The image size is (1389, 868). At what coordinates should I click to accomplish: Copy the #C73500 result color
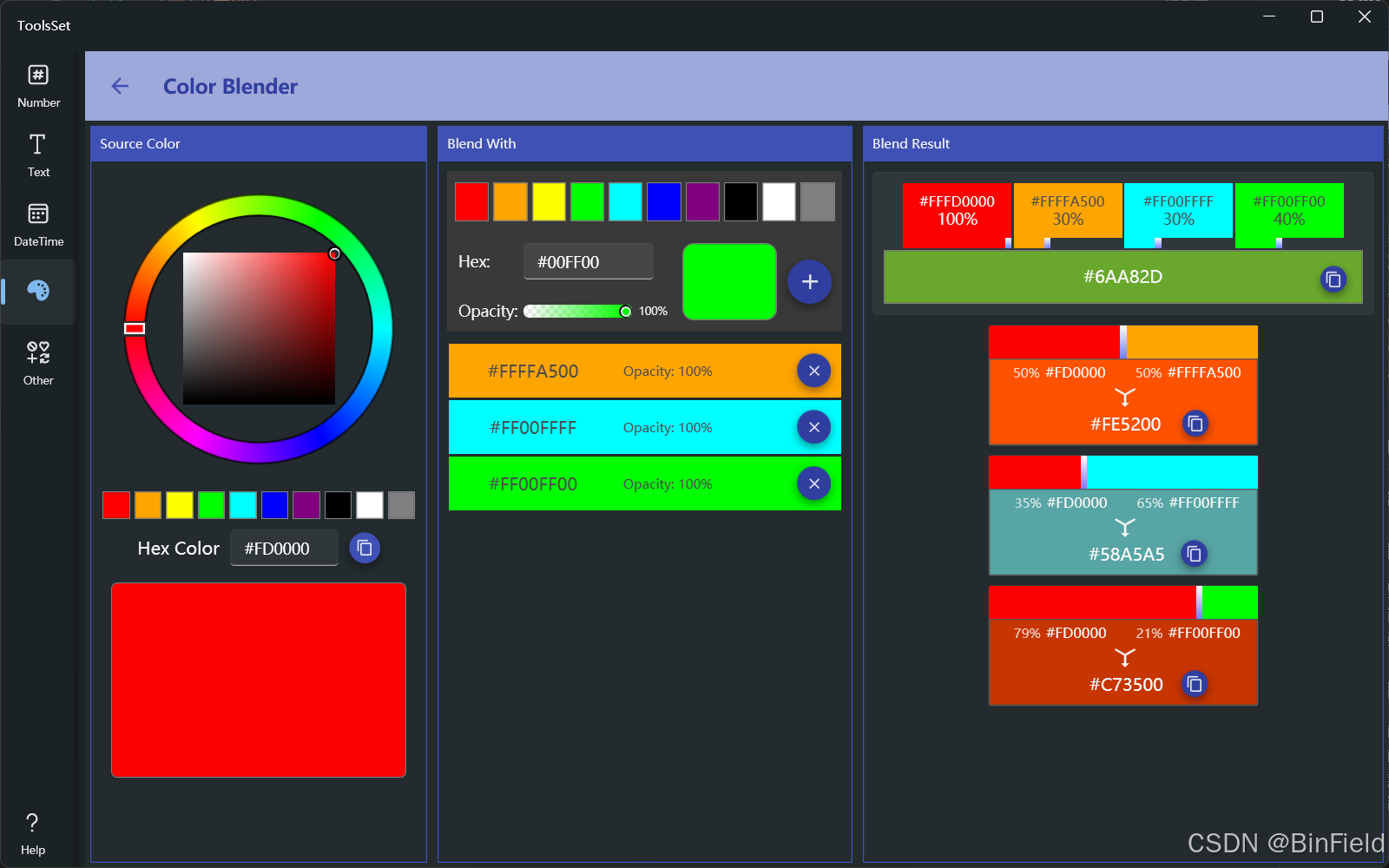(1195, 684)
